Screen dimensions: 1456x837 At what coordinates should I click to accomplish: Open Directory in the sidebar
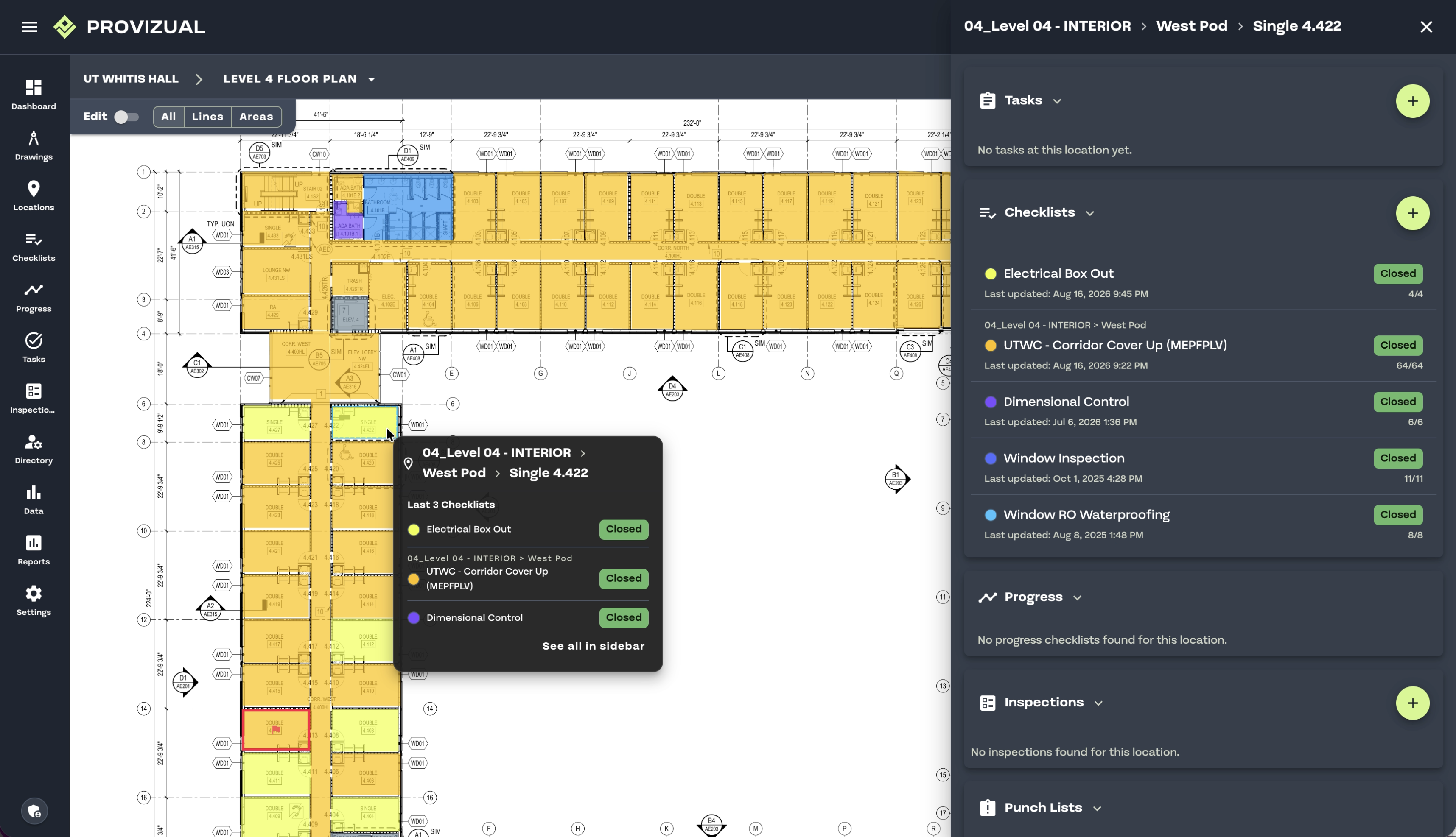click(x=34, y=449)
